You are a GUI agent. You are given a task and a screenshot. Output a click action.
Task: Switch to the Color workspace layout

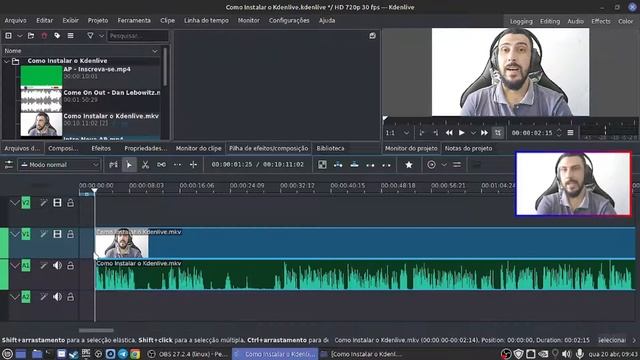point(625,21)
